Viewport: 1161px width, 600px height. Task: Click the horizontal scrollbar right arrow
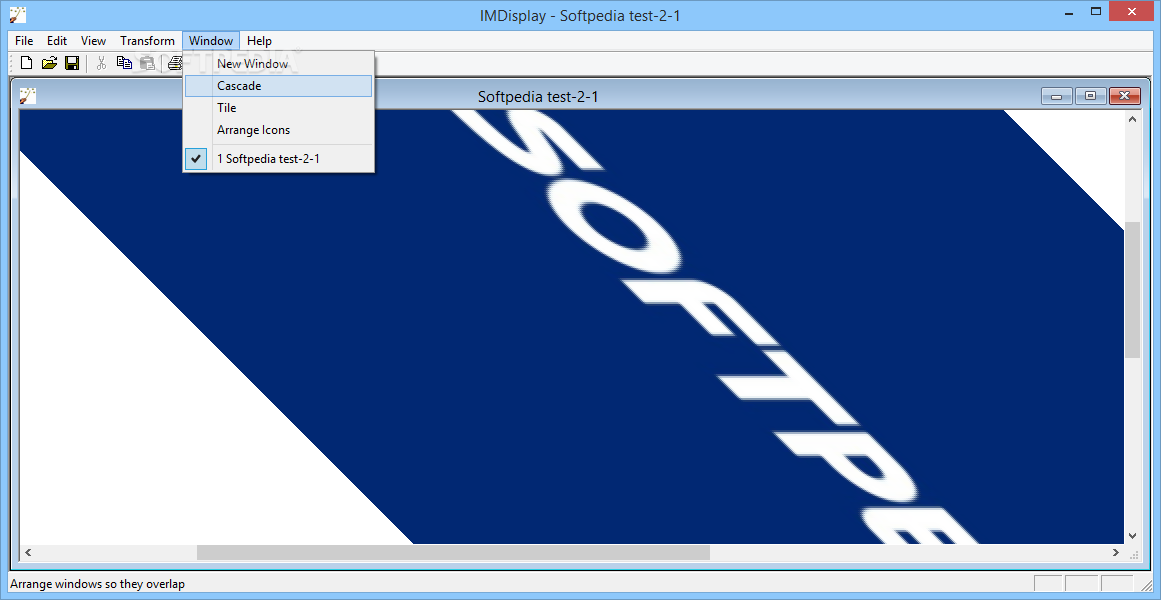[1117, 553]
